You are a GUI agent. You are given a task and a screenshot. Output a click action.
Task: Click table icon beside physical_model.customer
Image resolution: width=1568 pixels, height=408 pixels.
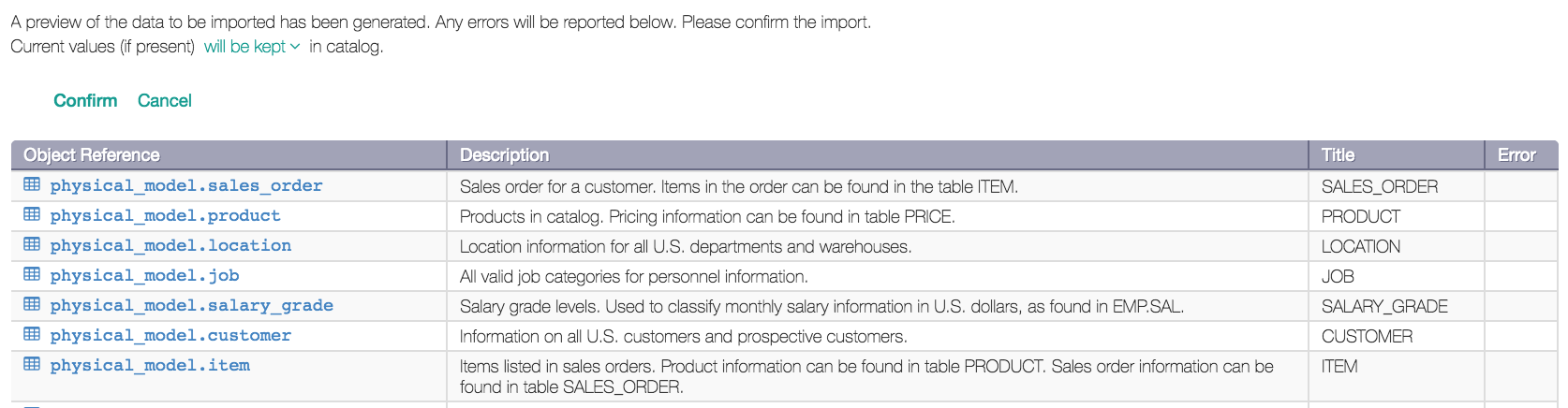click(x=32, y=334)
